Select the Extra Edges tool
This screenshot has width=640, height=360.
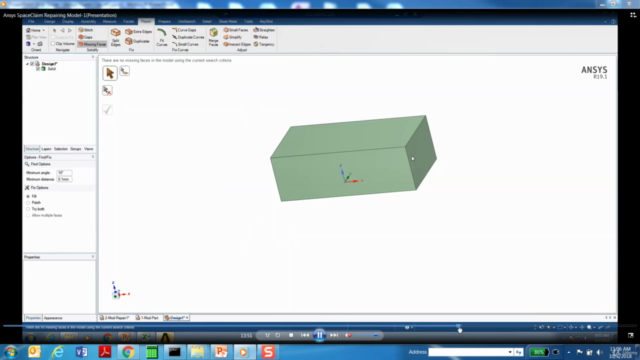click(138, 31)
